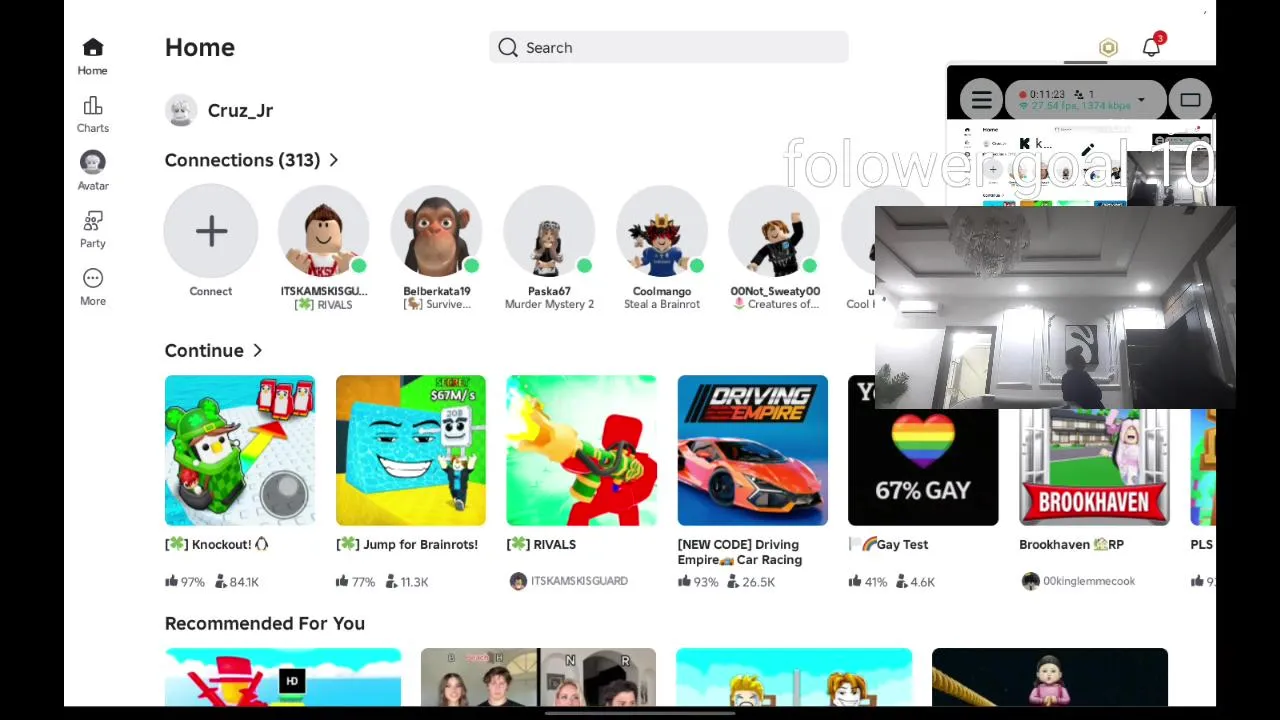
Task: Open Paska67 friend avatar
Action: (549, 231)
